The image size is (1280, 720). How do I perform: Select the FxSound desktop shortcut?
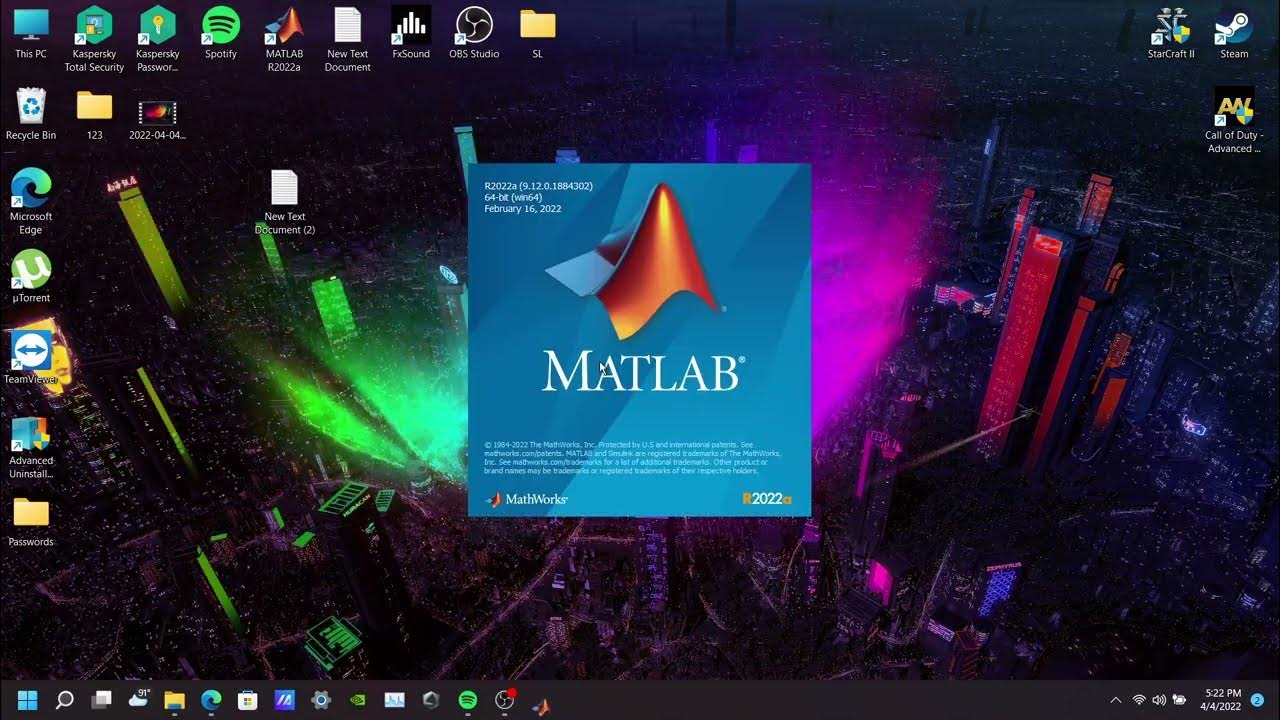click(x=411, y=33)
